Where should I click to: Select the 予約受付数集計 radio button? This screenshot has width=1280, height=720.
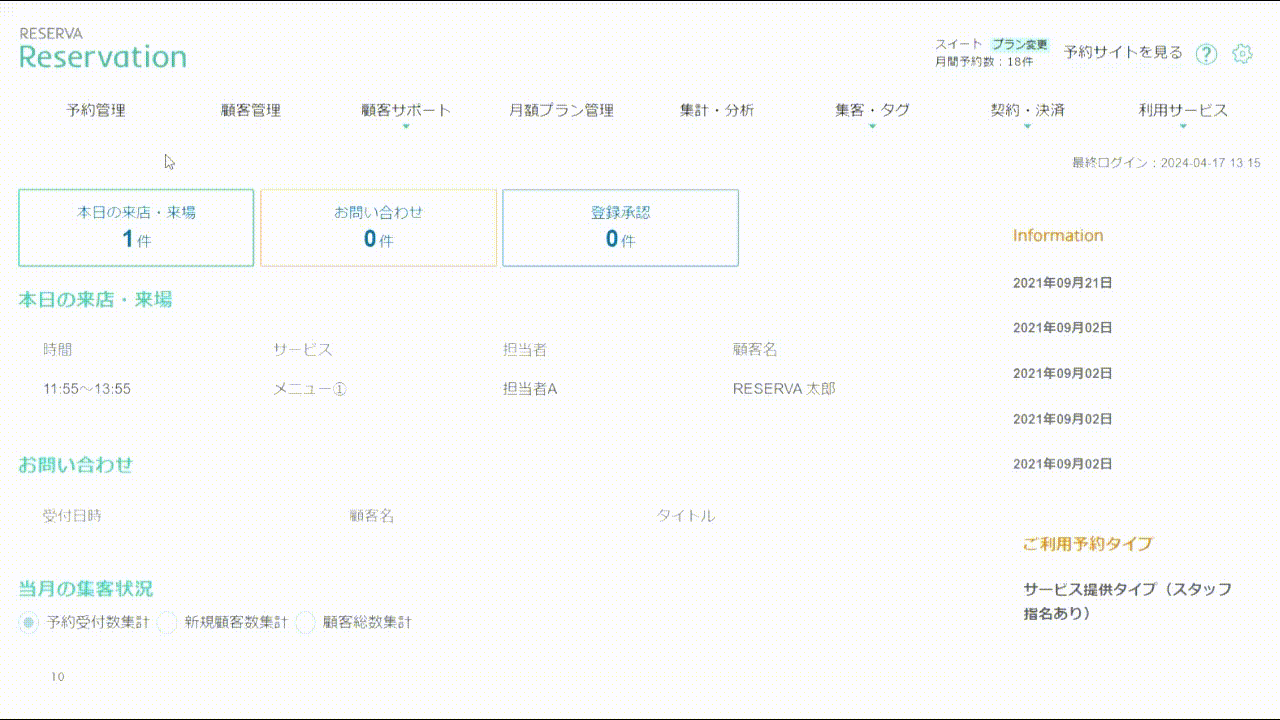click(30, 622)
